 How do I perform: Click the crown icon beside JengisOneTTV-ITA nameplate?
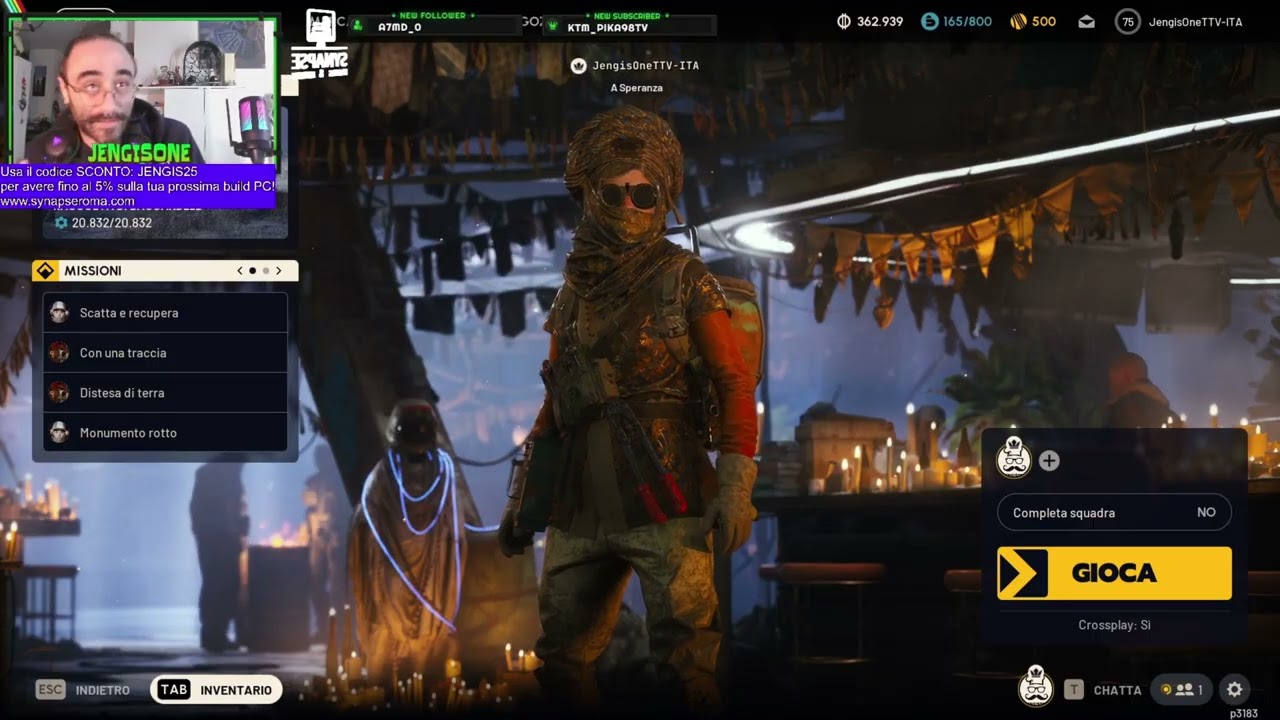[578, 66]
